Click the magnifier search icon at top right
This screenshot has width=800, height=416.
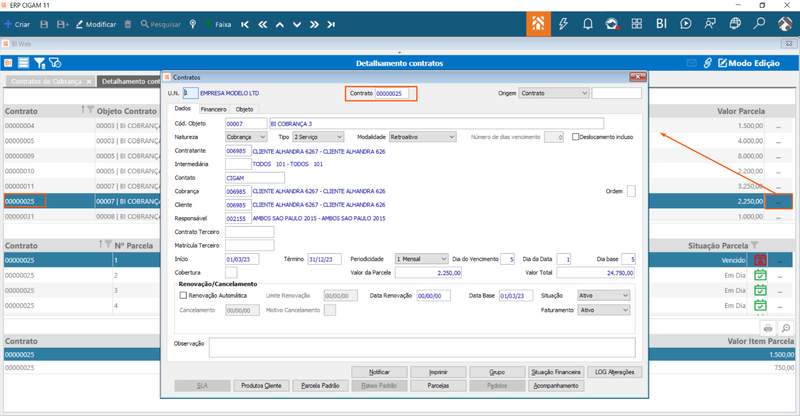[760, 23]
